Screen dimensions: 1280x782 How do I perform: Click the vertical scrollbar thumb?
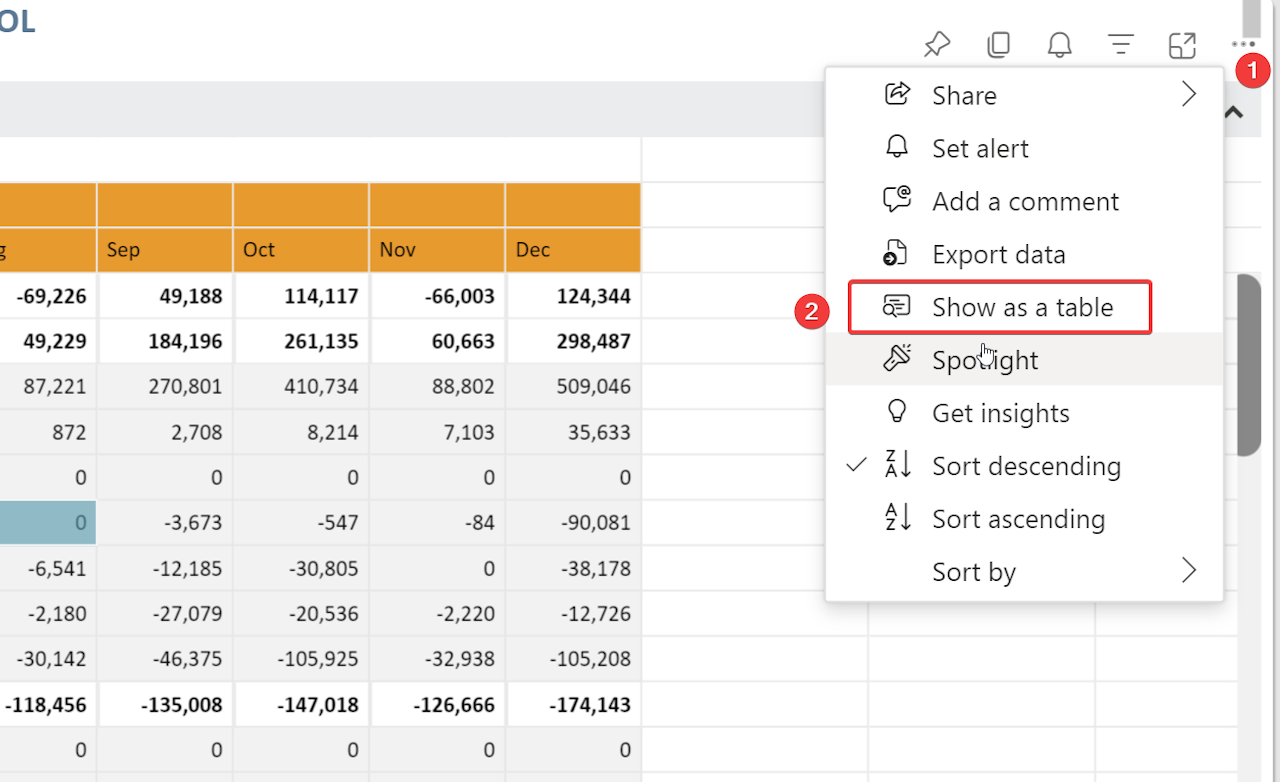click(1248, 365)
